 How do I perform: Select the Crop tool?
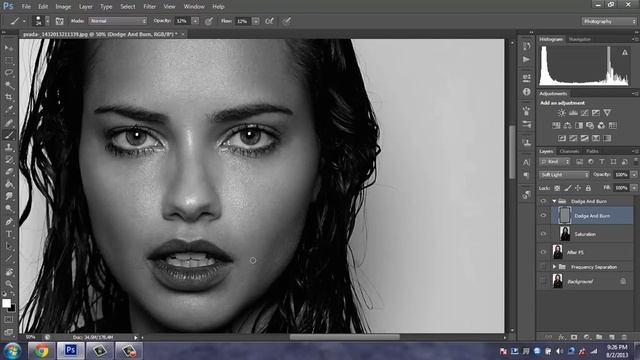[x=9, y=97]
